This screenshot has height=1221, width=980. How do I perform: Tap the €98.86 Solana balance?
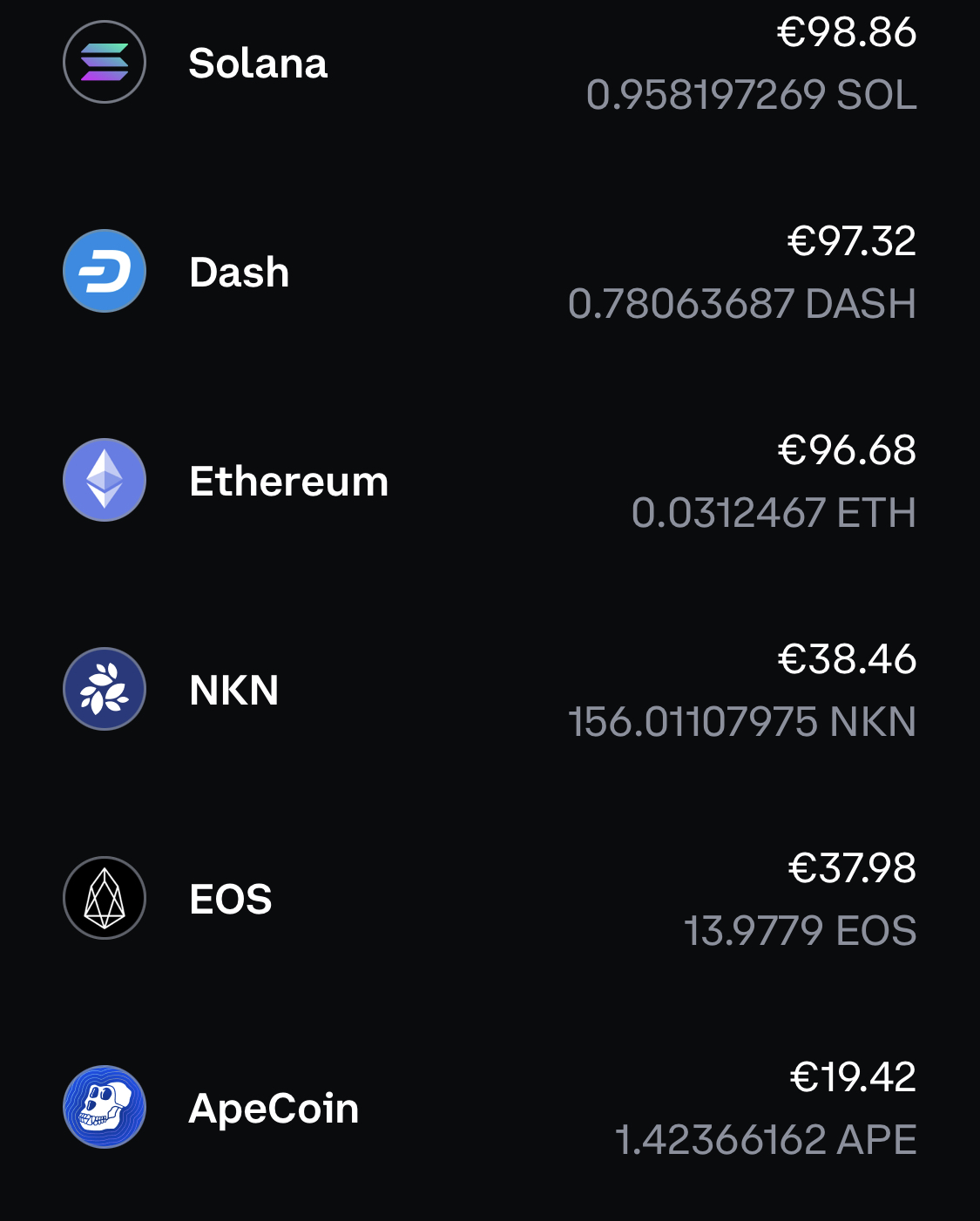847,32
